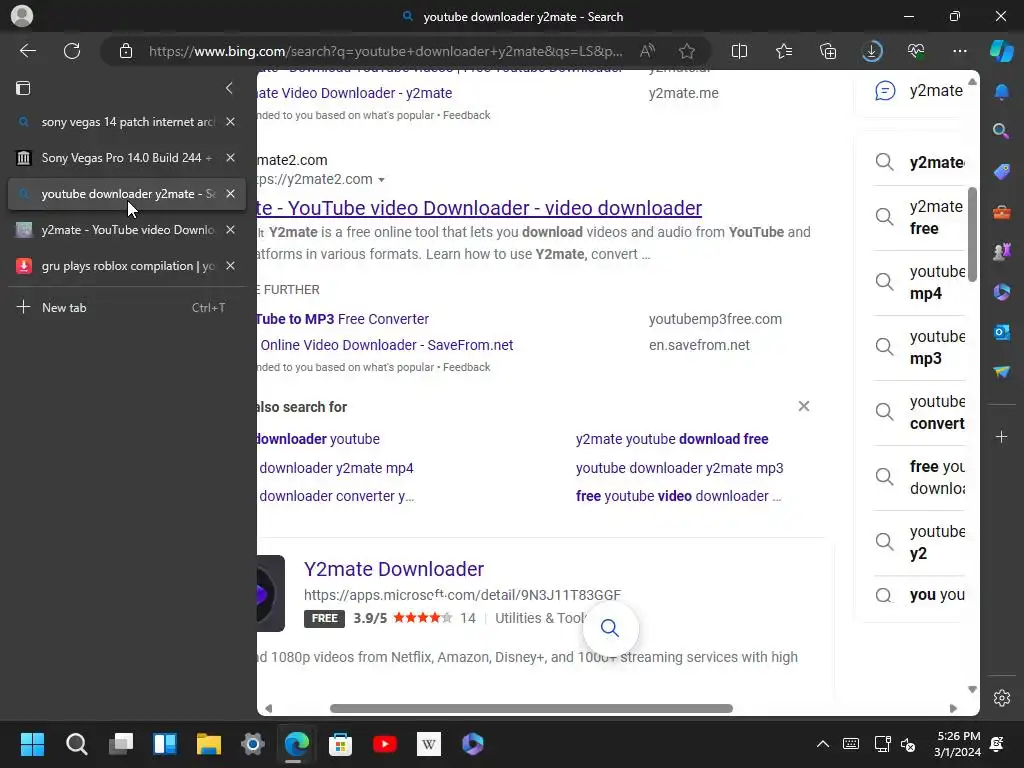Open the sidebar notifications bell icon
1024x768 pixels.
click(x=1001, y=92)
